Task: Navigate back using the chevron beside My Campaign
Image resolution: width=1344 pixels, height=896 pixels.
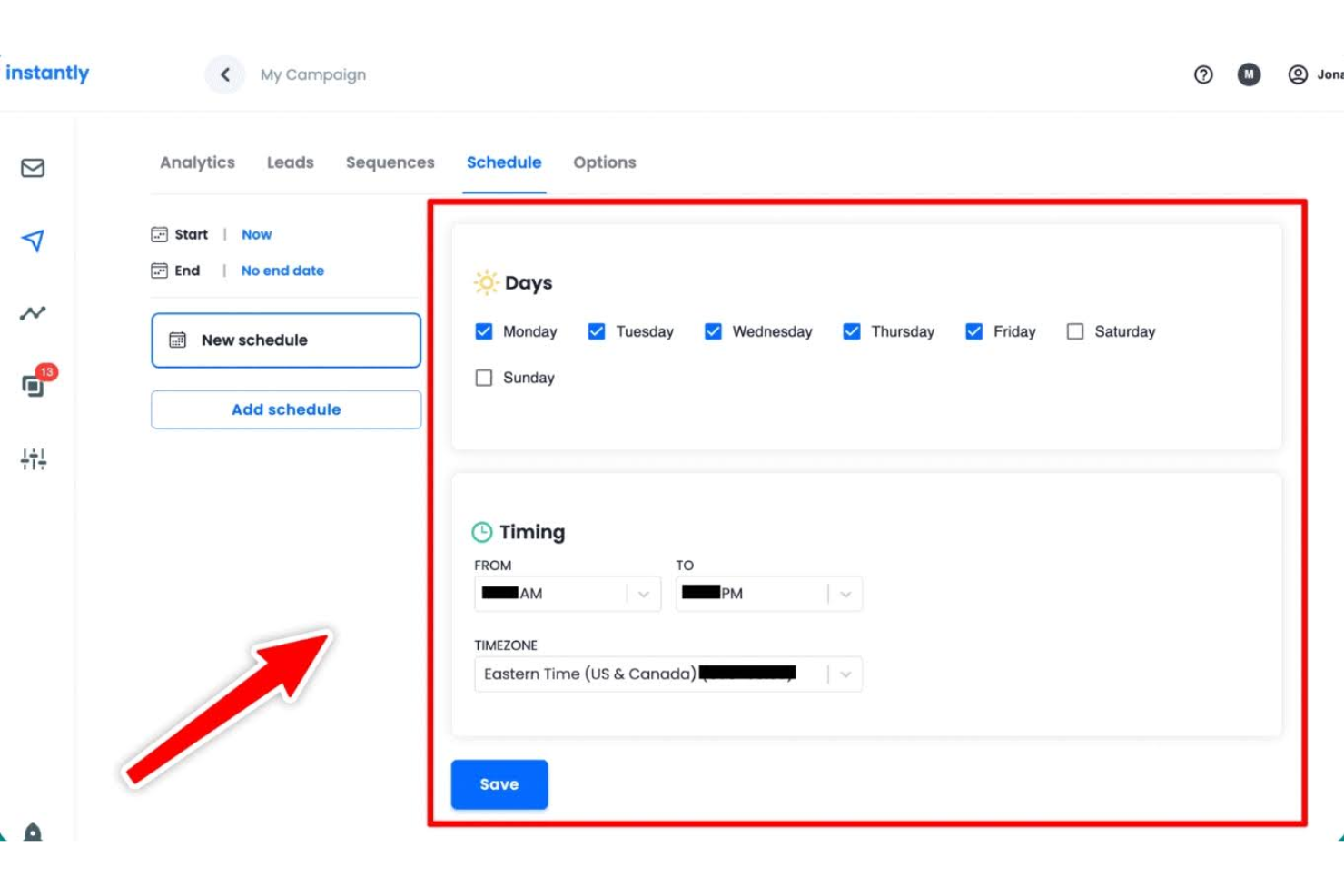Action: (224, 74)
